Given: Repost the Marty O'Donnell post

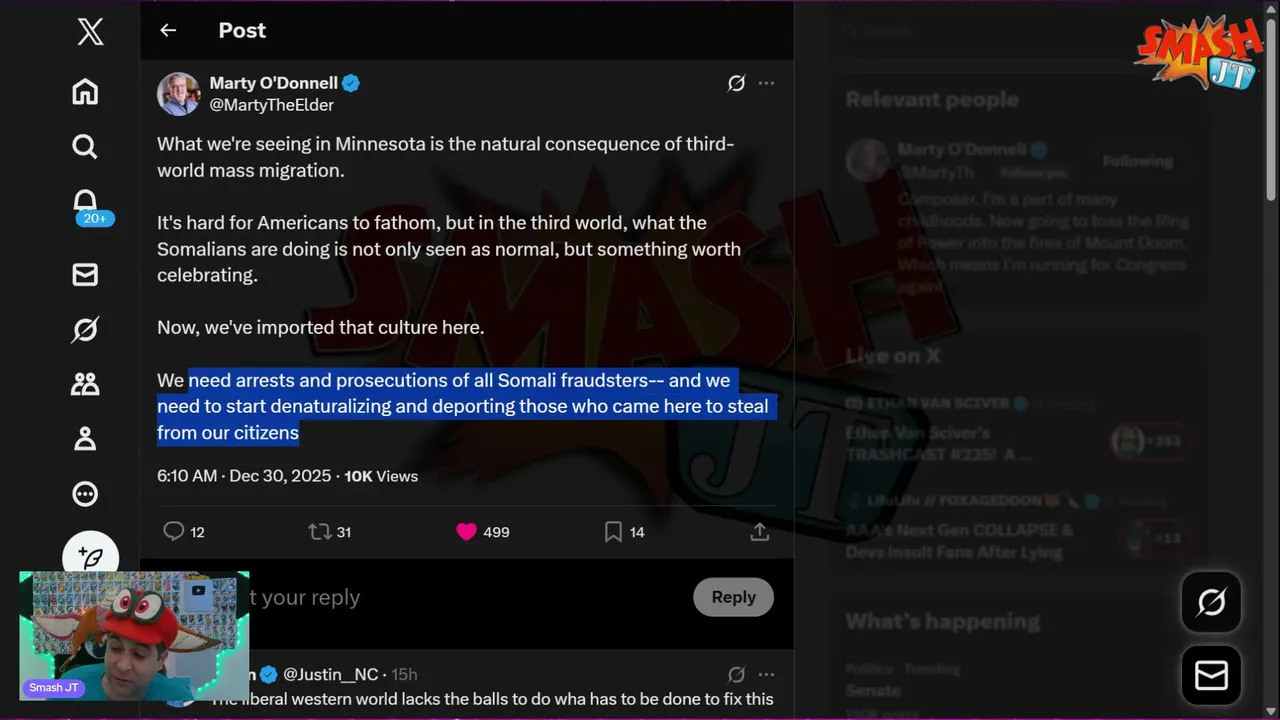Looking at the screenshot, I should (x=319, y=532).
